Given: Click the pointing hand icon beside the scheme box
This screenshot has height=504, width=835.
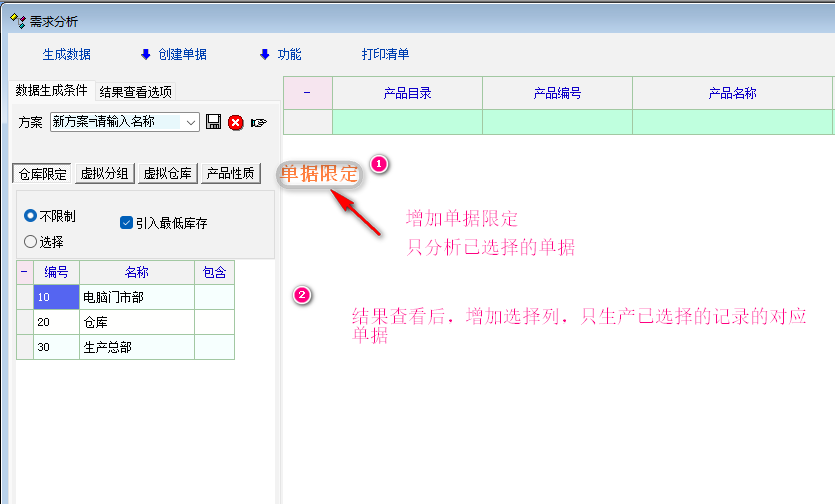Looking at the screenshot, I should point(259,122).
